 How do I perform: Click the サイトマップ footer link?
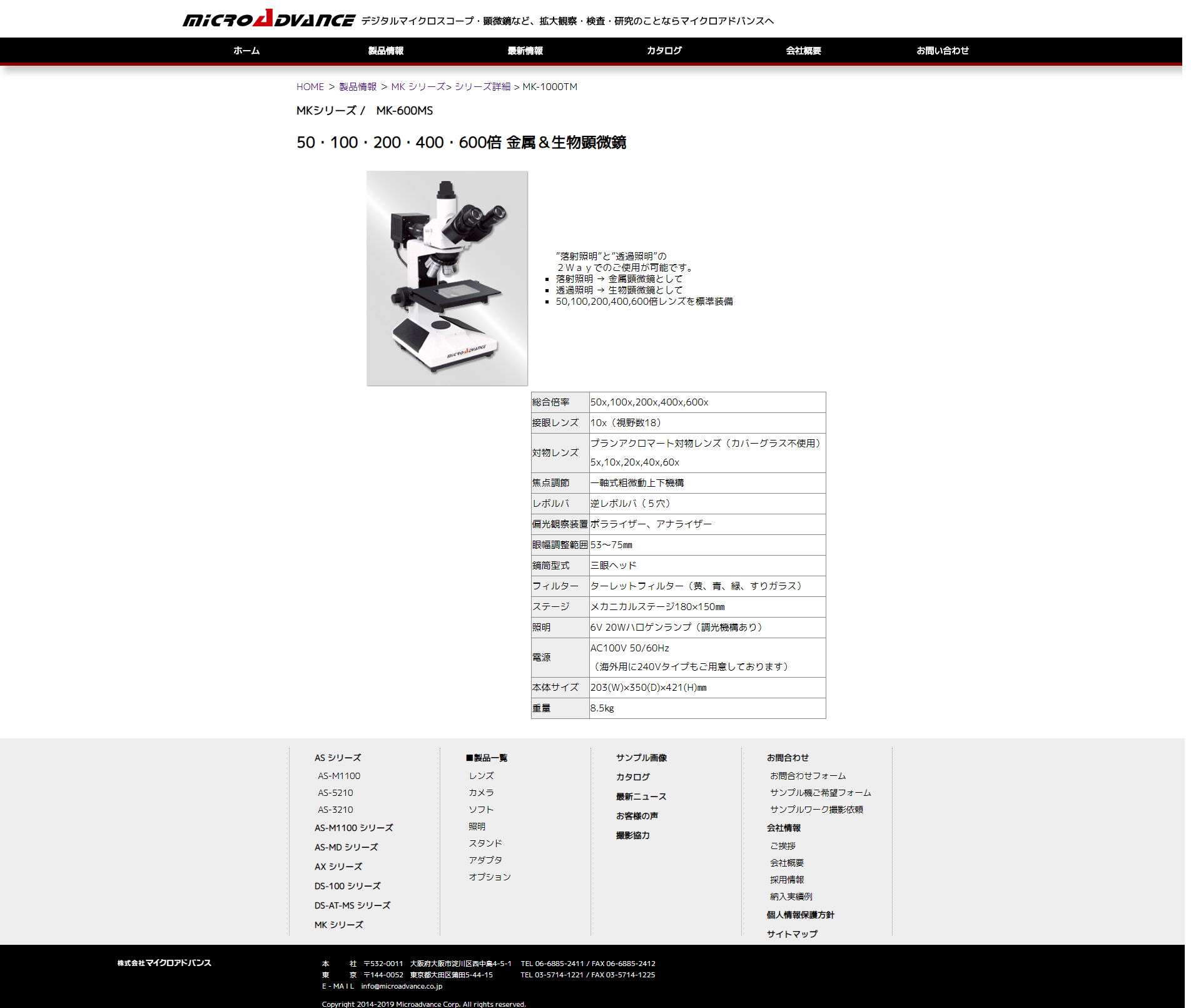[792, 934]
